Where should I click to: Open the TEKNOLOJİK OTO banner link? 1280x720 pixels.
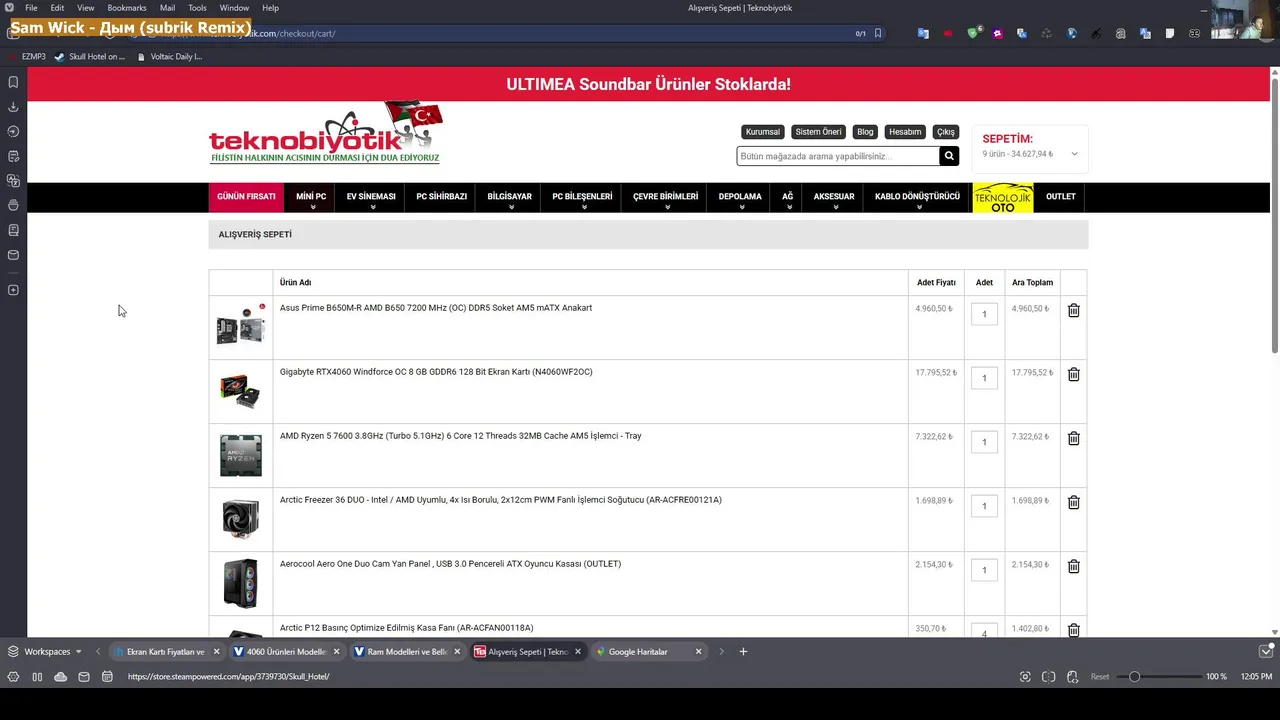point(1003,198)
